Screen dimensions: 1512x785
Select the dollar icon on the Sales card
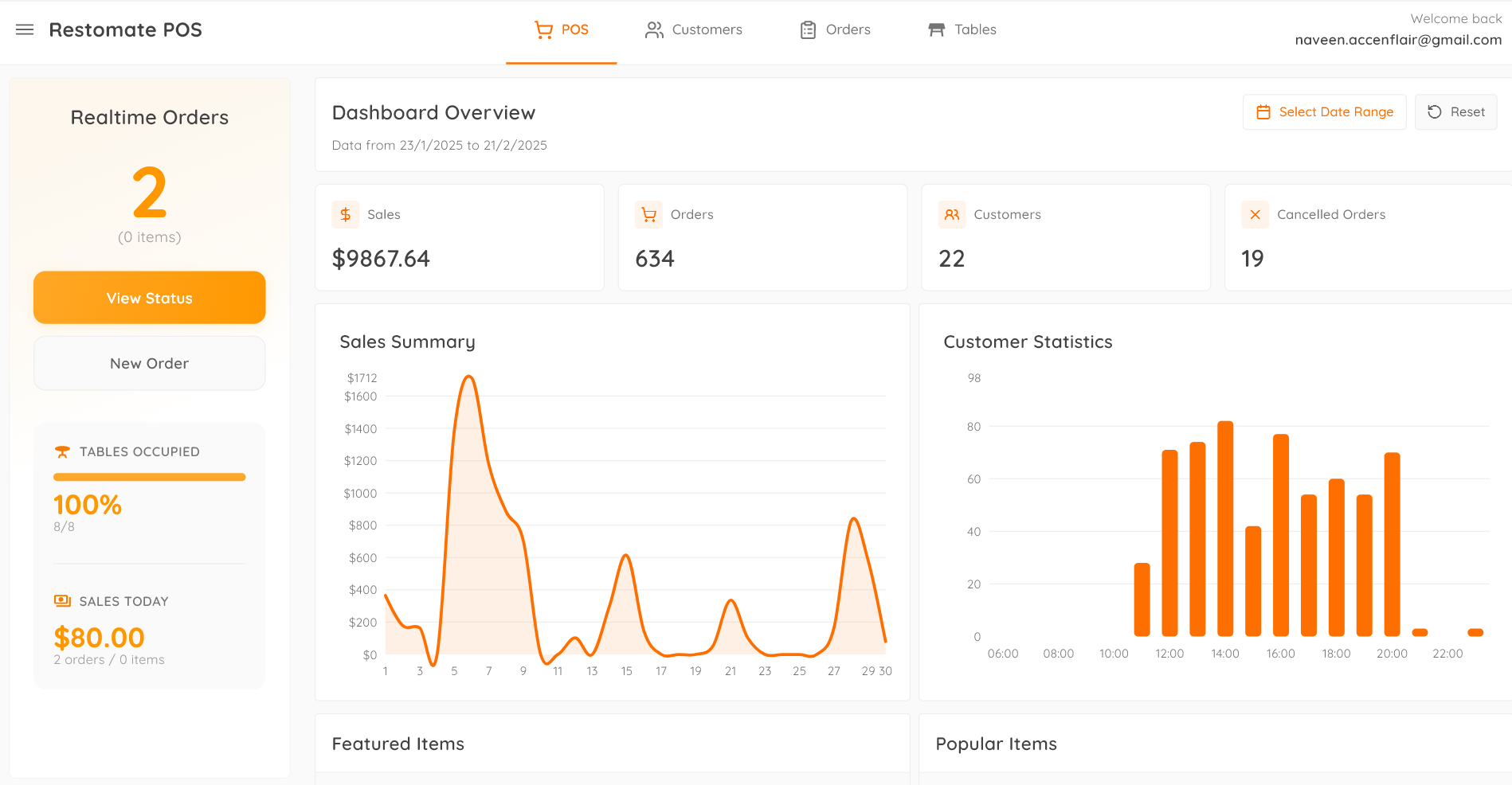coord(346,214)
